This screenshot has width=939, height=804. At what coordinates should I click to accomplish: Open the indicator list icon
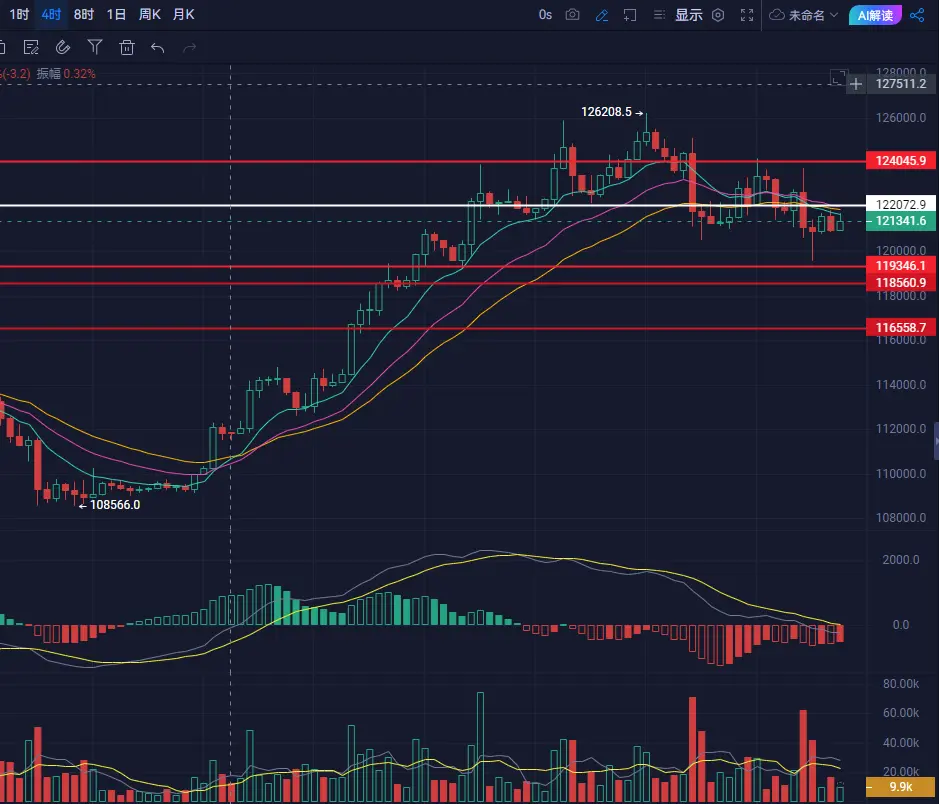(x=659, y=15)
